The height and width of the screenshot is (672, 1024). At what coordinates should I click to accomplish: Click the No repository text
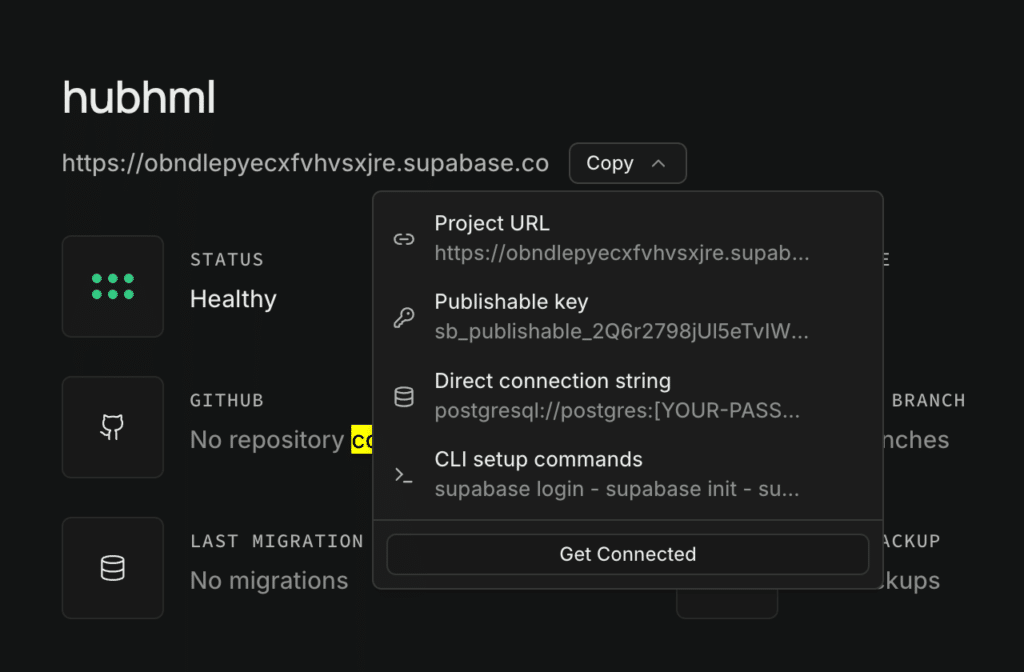point(266,440)
